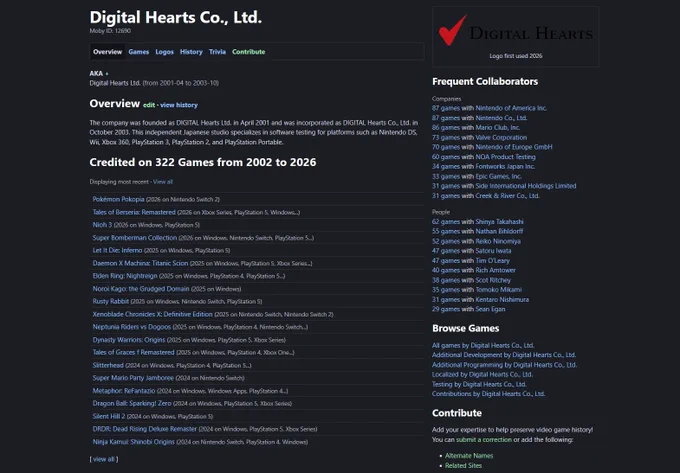The image size is (680, 473).
Task: Open Noroi Kago: the Grudged Domain
Action: tap(141, 289)
